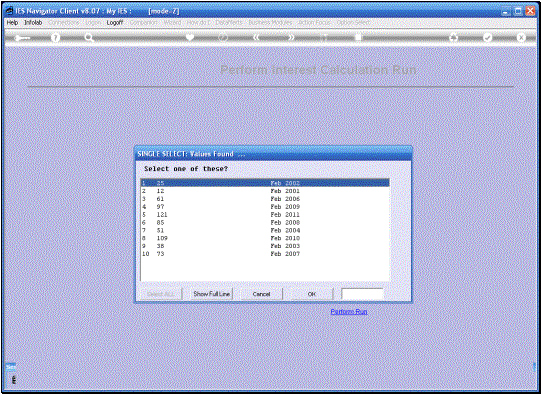Click the Cancel button in the dialog
Image resolution: width=541 pixels, height=394 pixels.
coord(261,294)
